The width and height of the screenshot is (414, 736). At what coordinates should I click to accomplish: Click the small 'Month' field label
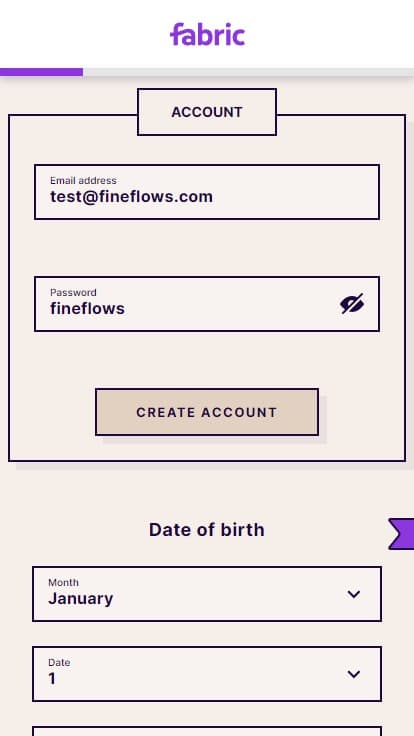coord(63,583)
